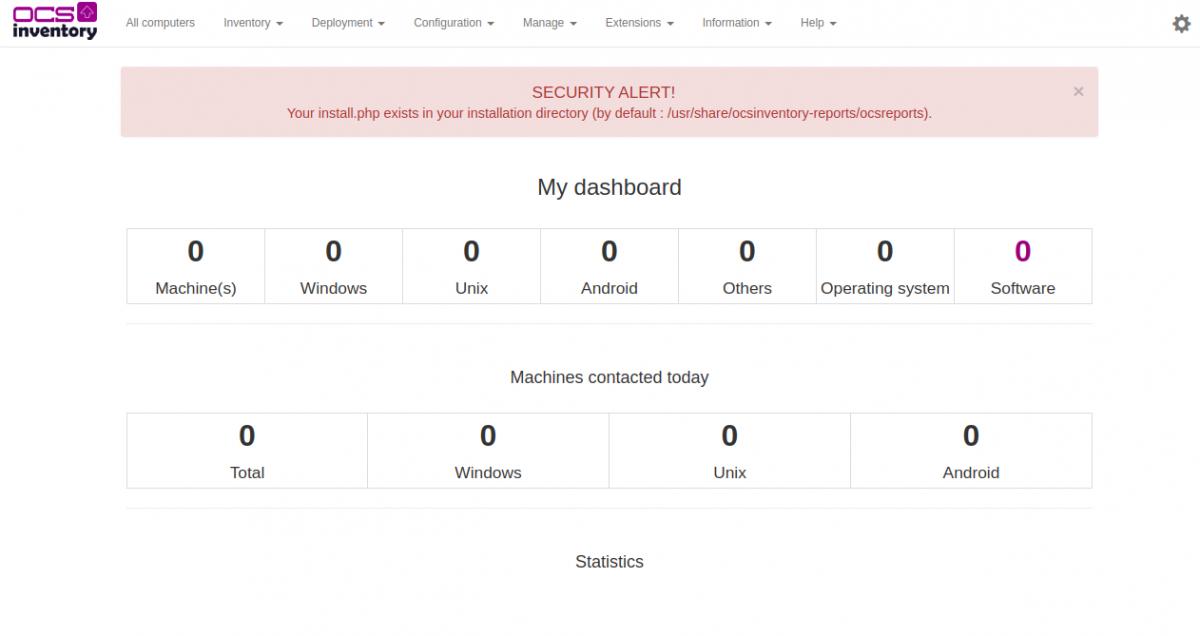Click the Android dashboard tile
Viewport: 1200px width, 636px height.
pos(609,264)
